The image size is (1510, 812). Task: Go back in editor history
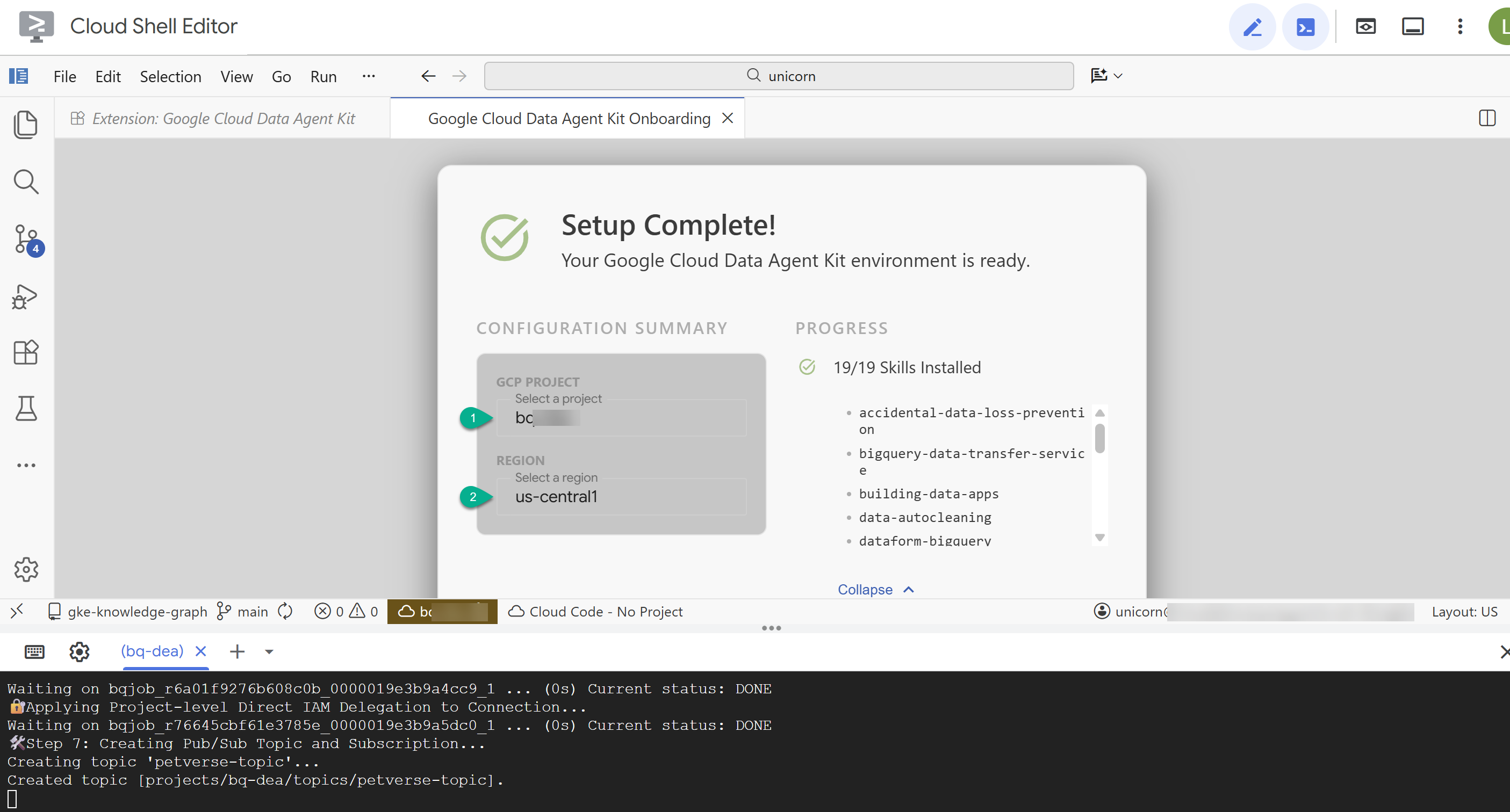[x=428, y=76]
